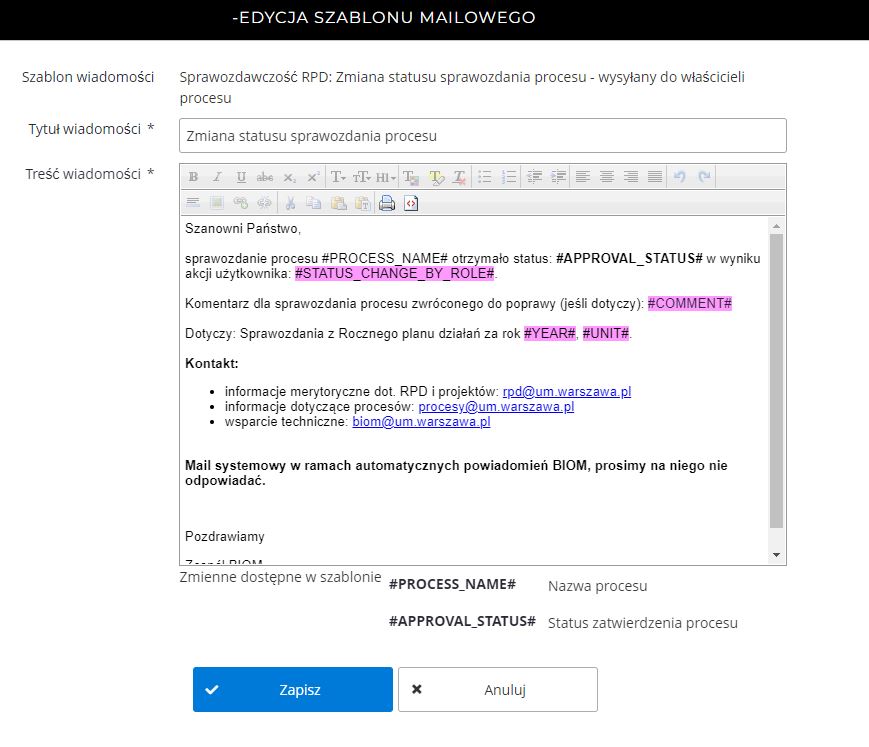Click the editor's scroll down arrow

point(777,555)
